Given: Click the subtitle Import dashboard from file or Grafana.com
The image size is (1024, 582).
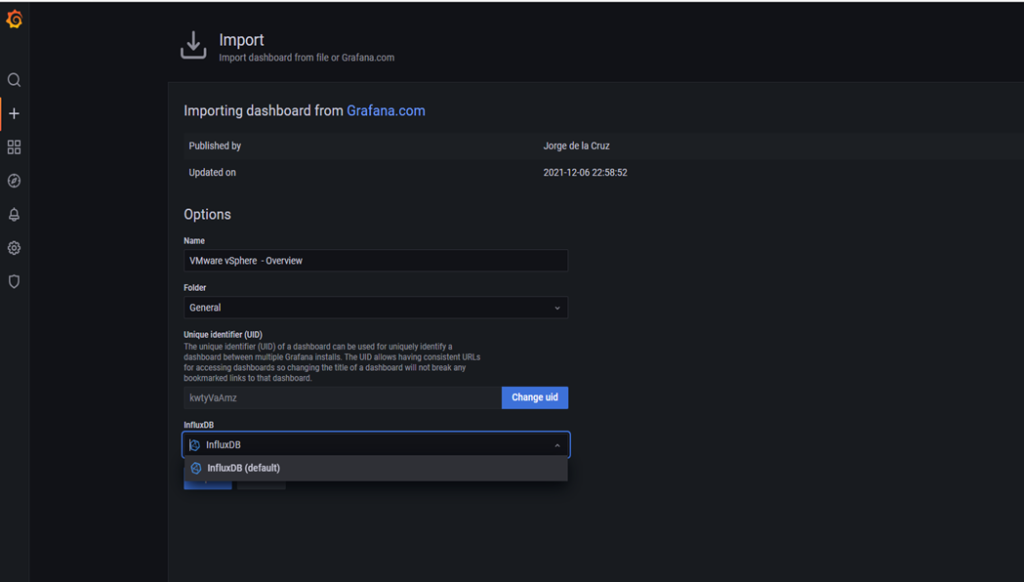Looking at the screenshot, I should [306, 58].
